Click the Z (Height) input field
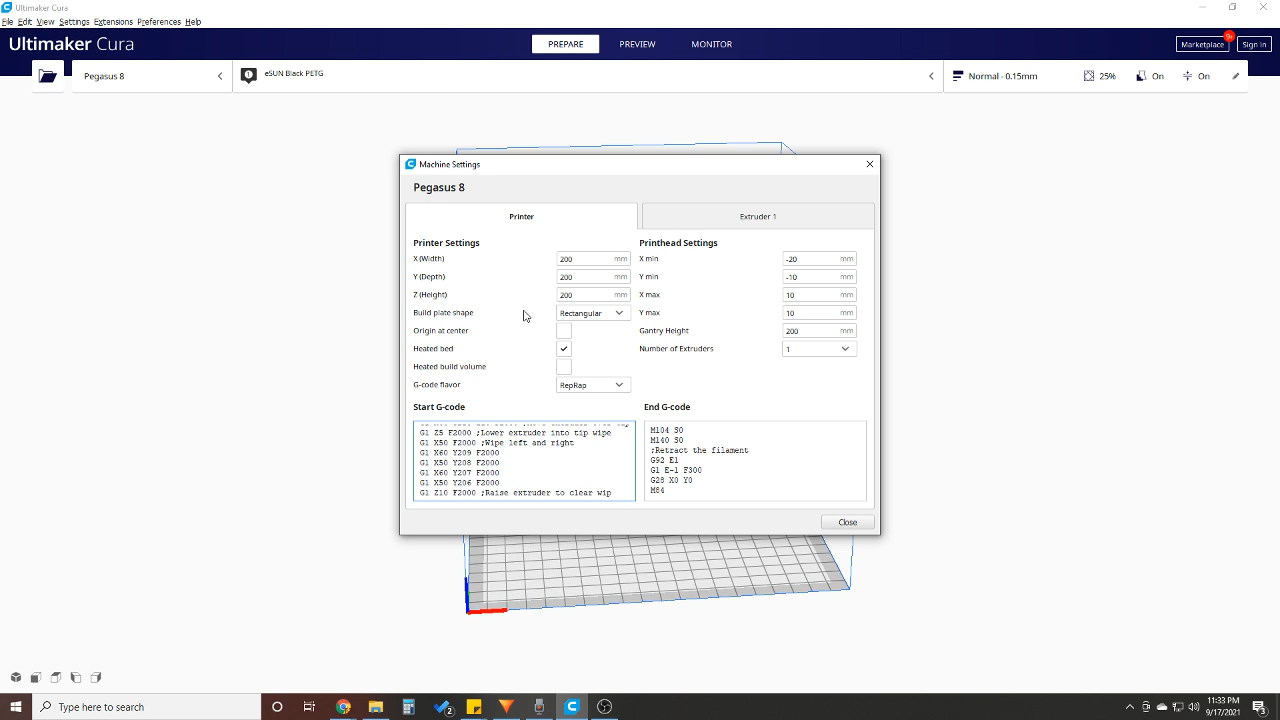1280x720 pixels. click(x=593, y=295)
